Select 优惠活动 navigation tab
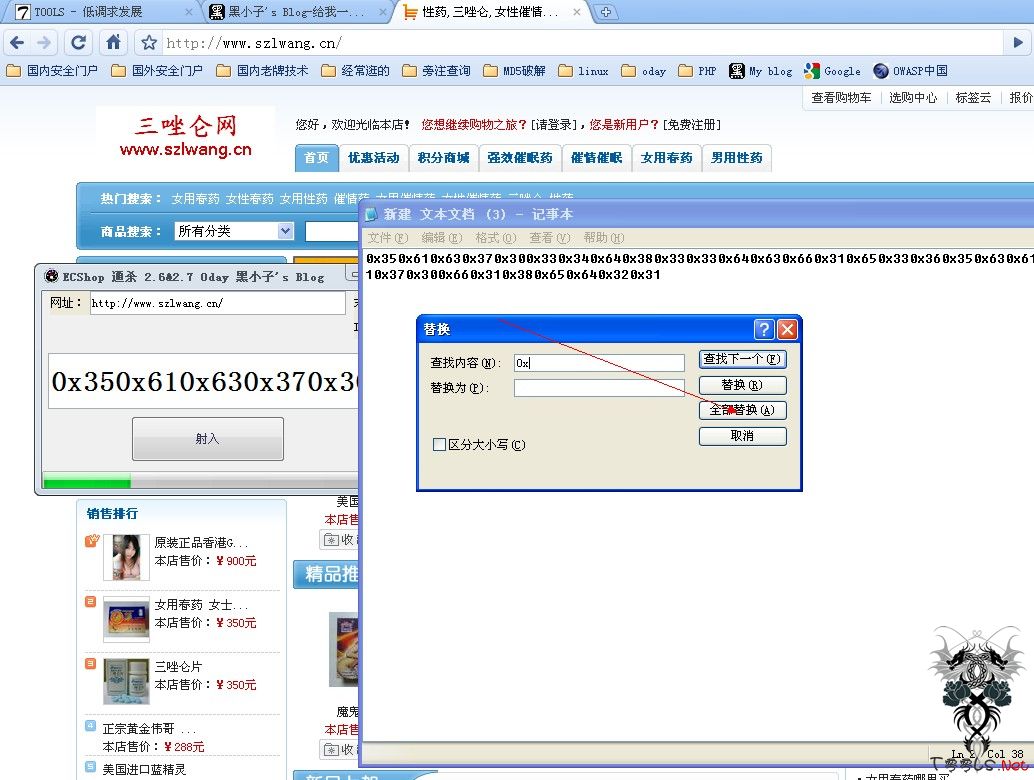This screenshot has height=780, width=1034. [374, 158]
